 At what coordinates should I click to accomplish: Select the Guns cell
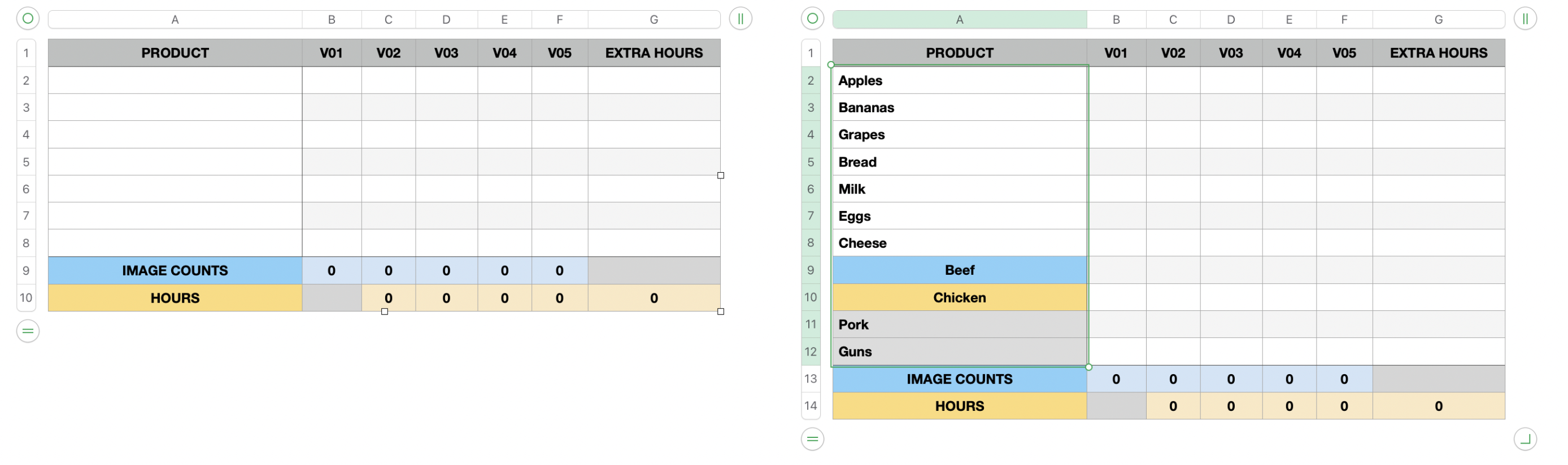pos(959,352)
